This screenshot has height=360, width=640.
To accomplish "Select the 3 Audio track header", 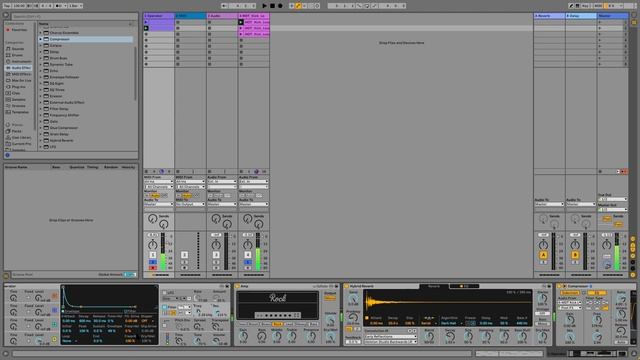I will pyautogui.click(x=222, y=16).
